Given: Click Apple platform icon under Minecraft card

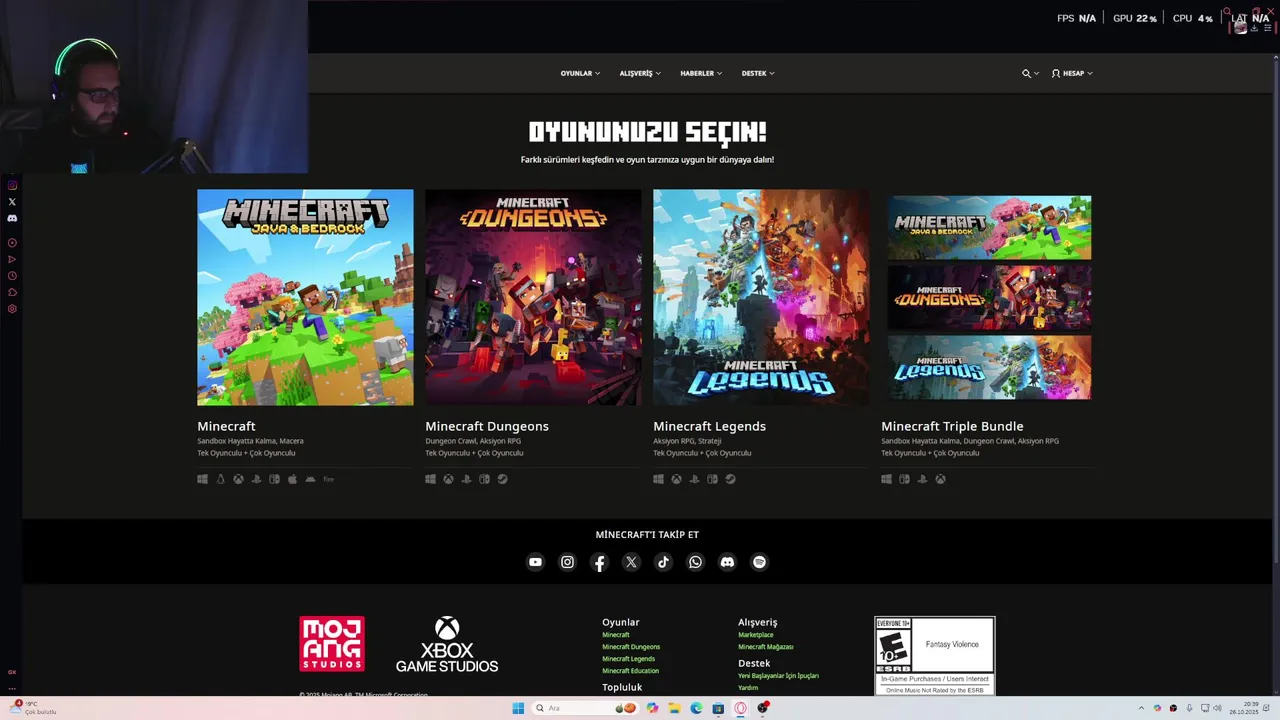Looking at the screenshot, I should (292, 479).
